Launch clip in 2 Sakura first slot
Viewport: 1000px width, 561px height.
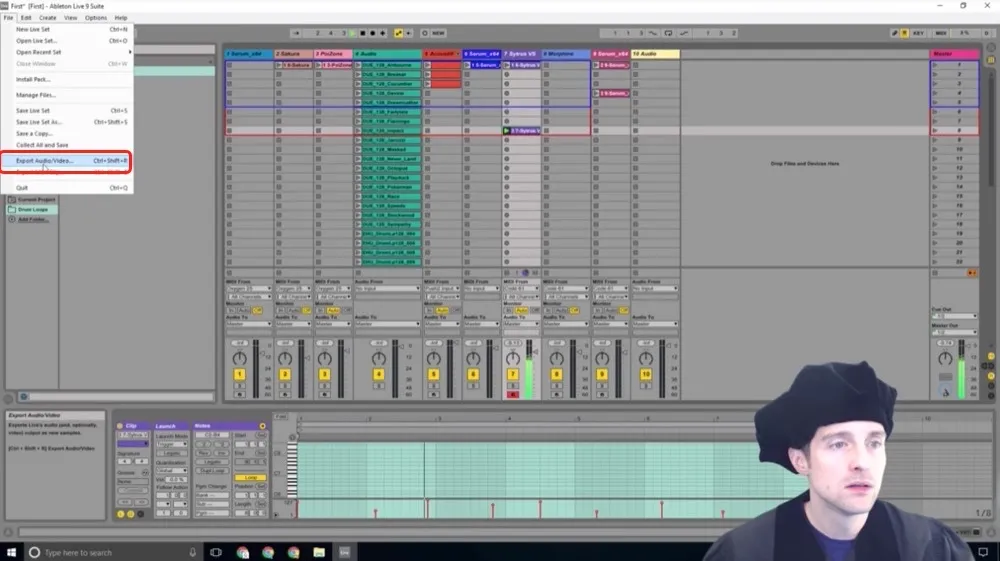(279, 65)
